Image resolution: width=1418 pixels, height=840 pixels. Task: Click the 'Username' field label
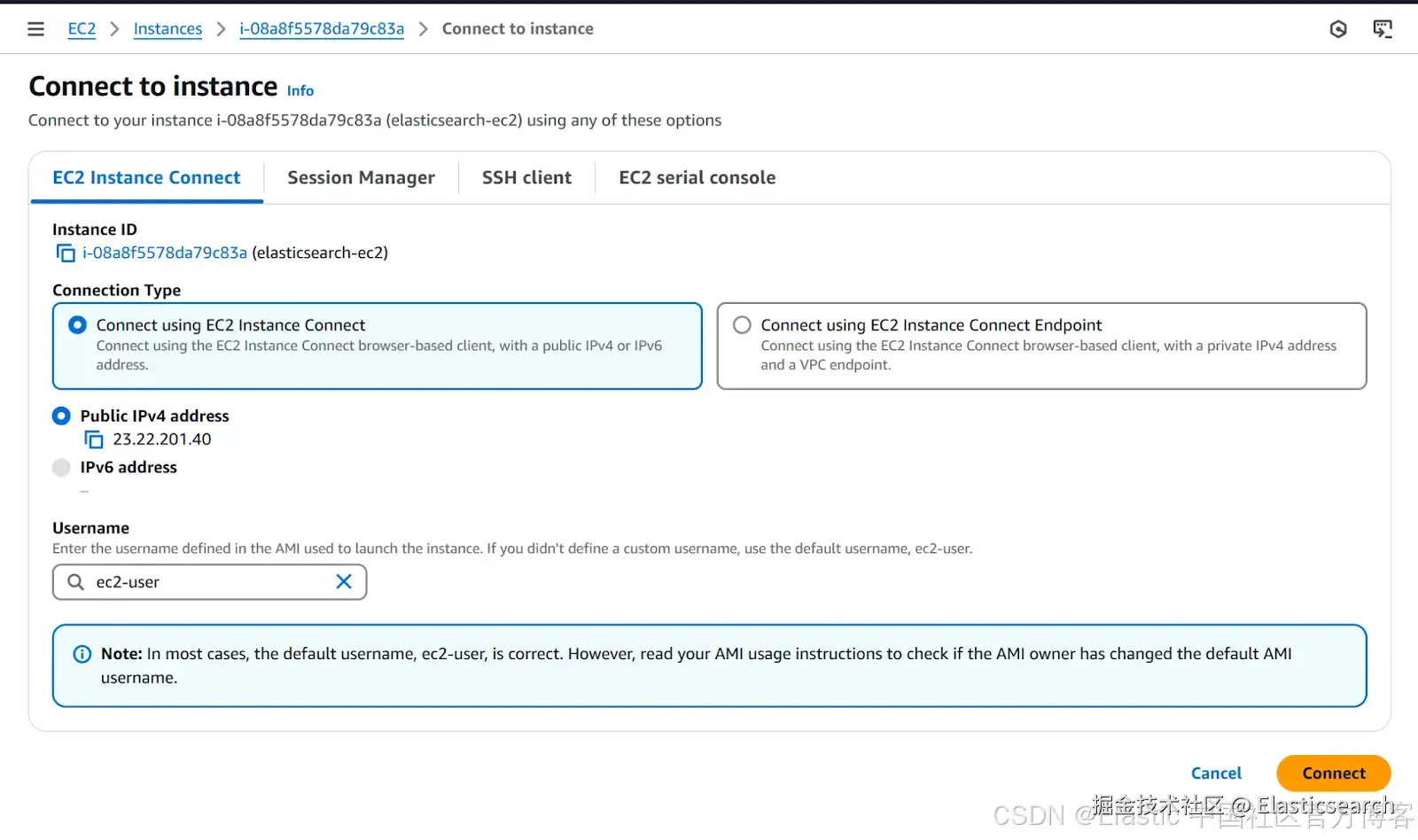90,528
